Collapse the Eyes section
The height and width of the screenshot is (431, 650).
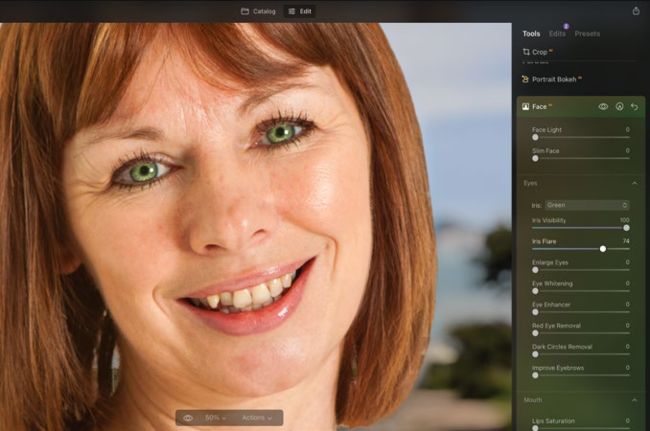click(634, 183)
